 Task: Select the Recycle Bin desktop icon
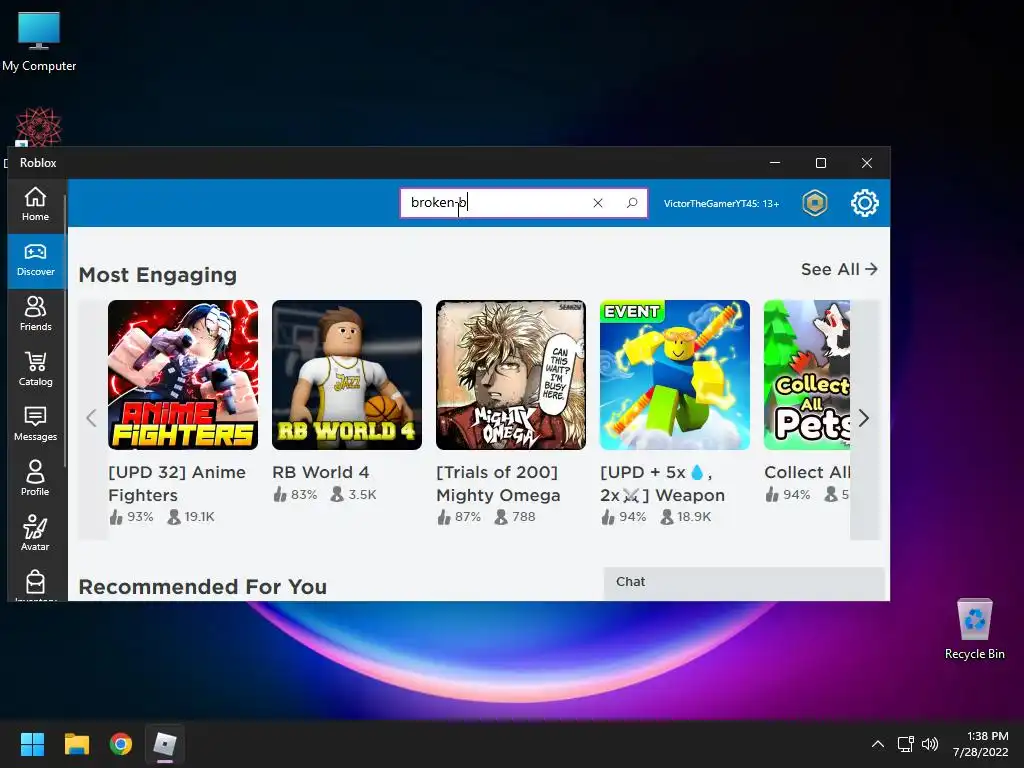[x=974, y=630]
